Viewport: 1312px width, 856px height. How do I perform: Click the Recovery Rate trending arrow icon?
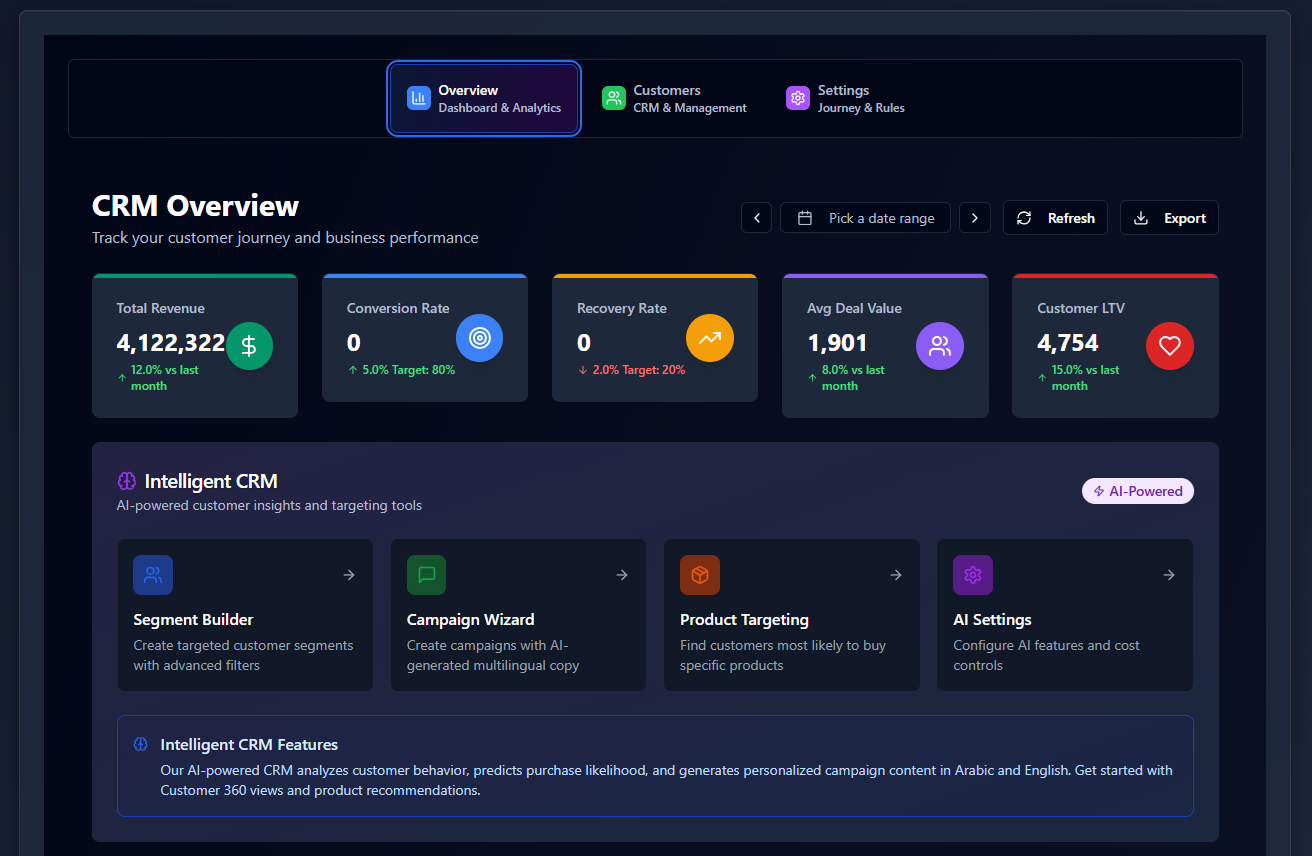click(709, 338)
